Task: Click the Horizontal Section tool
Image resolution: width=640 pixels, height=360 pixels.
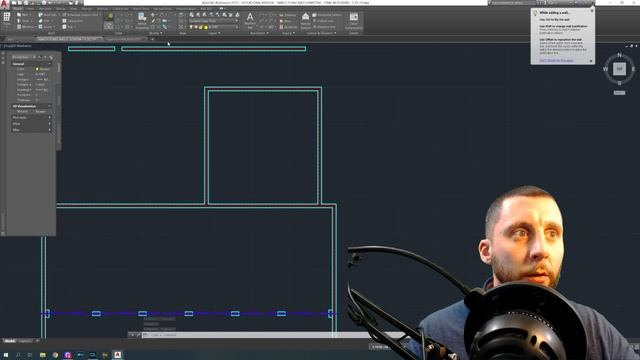Action: [327, 15]
